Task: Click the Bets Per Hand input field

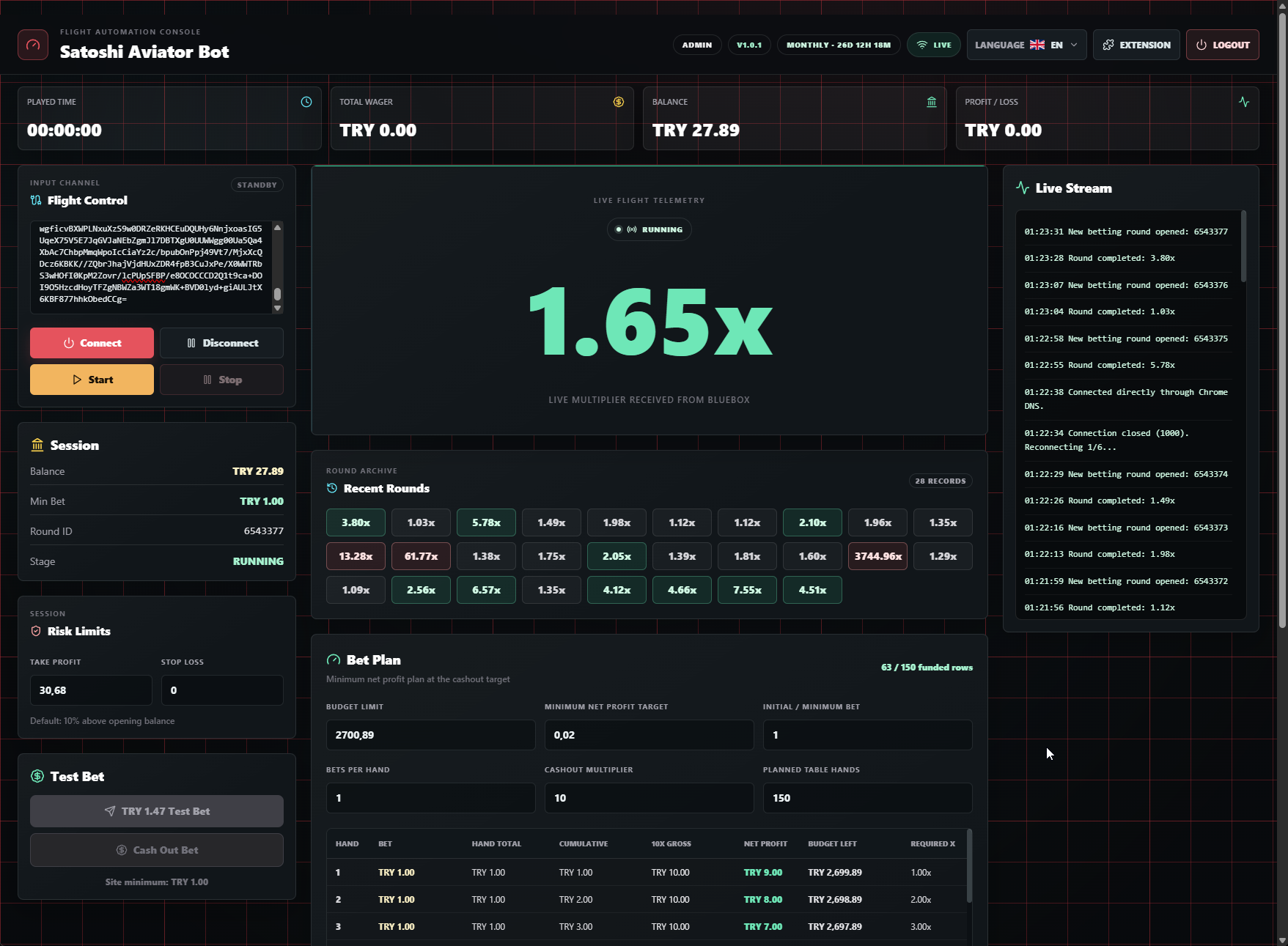Action: [x=431, y=798]
